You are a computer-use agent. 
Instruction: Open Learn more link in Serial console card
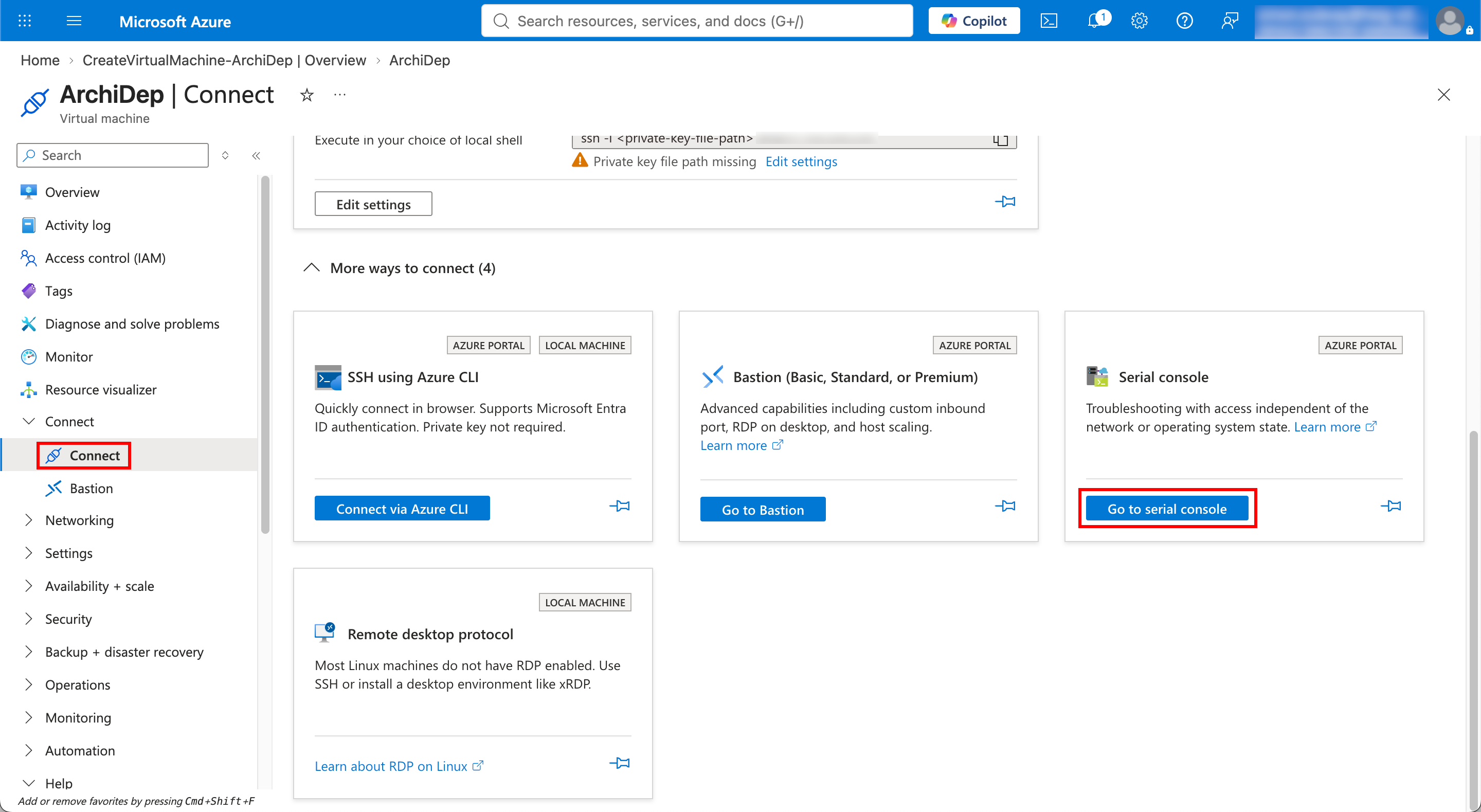[x=1335, y=427]
